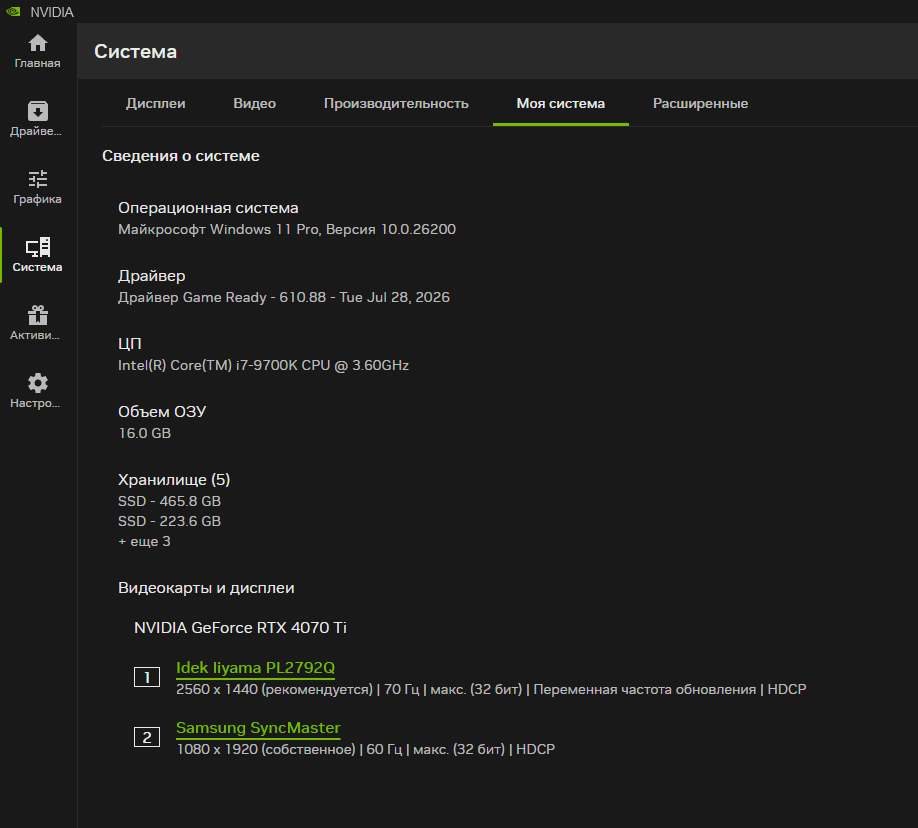Switch to the Дисплеи tab
The width and height of the screenshot is (918, 828).
[156, 104]
